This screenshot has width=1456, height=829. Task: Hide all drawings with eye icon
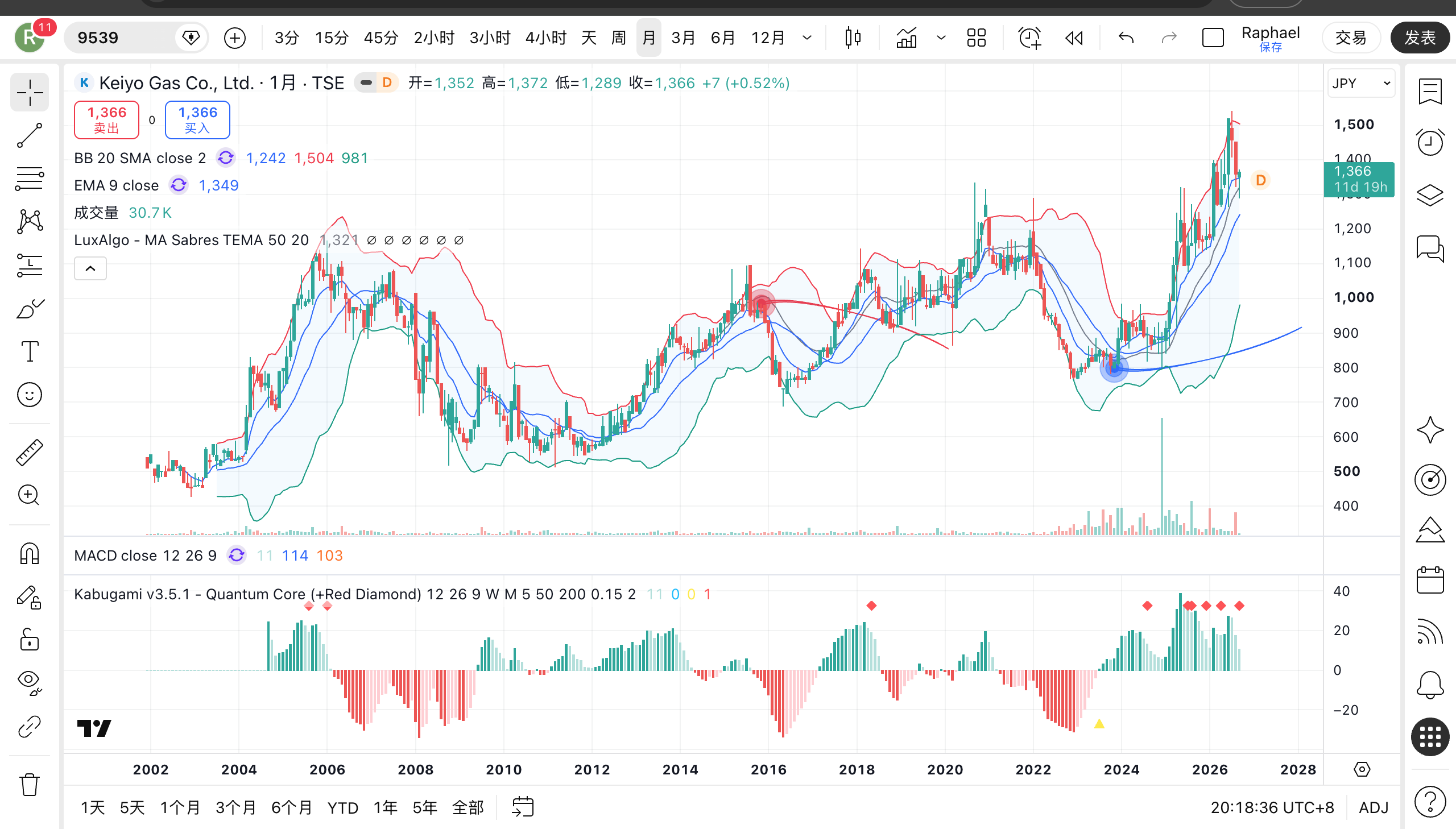click(30, 683)
